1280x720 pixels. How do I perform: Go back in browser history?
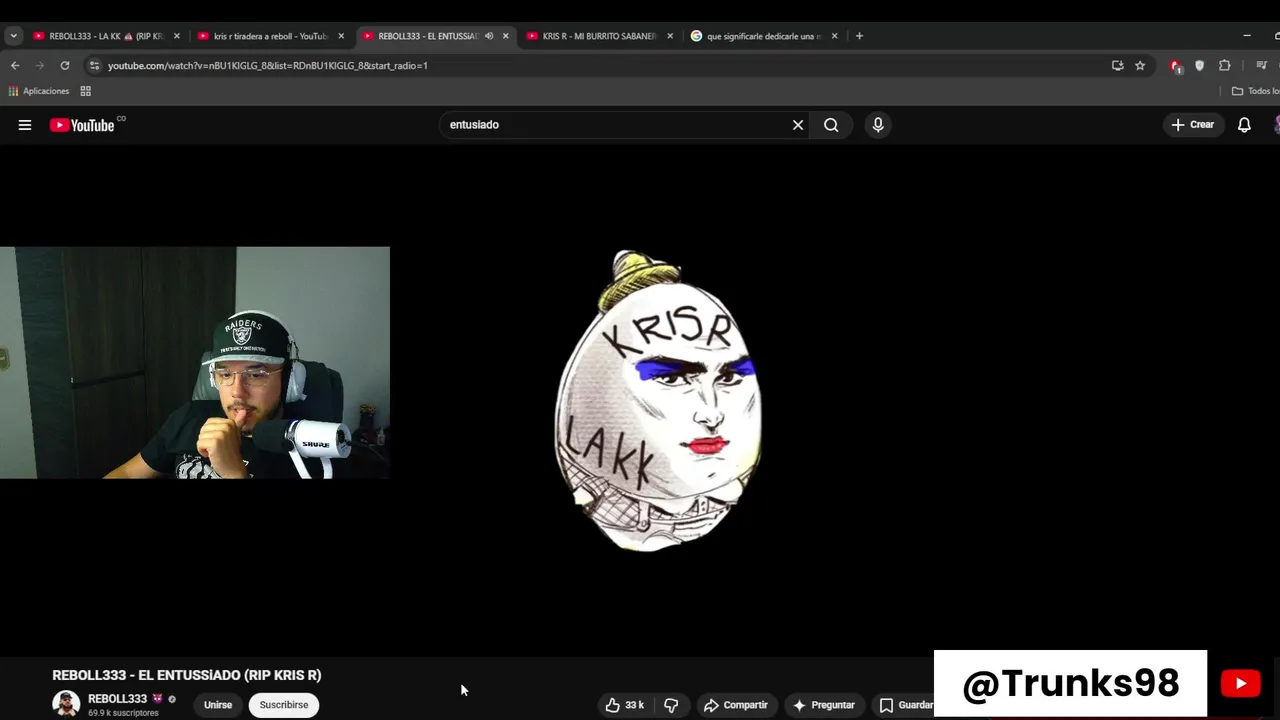coord(15,65)
